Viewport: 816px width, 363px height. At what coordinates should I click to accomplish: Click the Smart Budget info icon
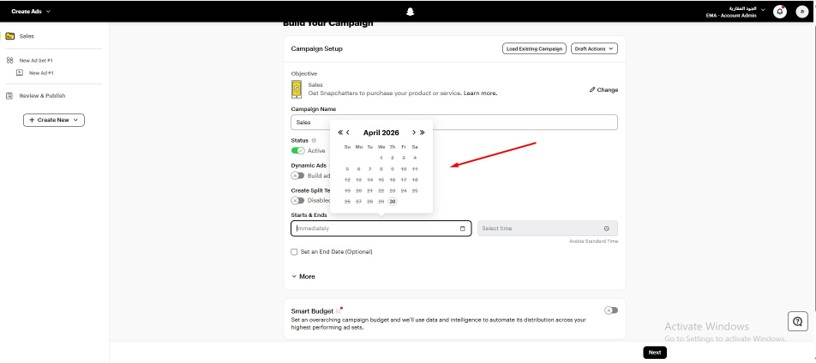click(x=338, y=311)
